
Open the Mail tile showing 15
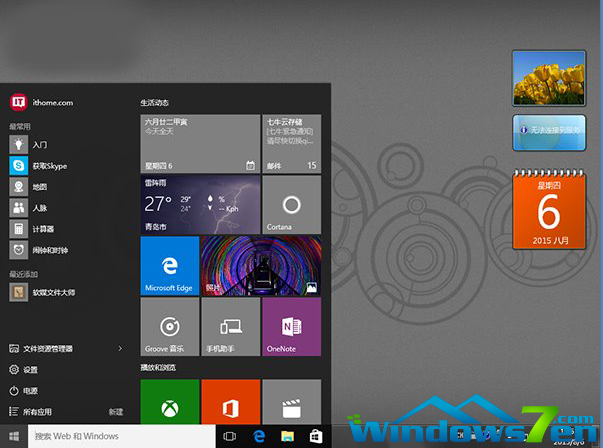tap(292, 144)
